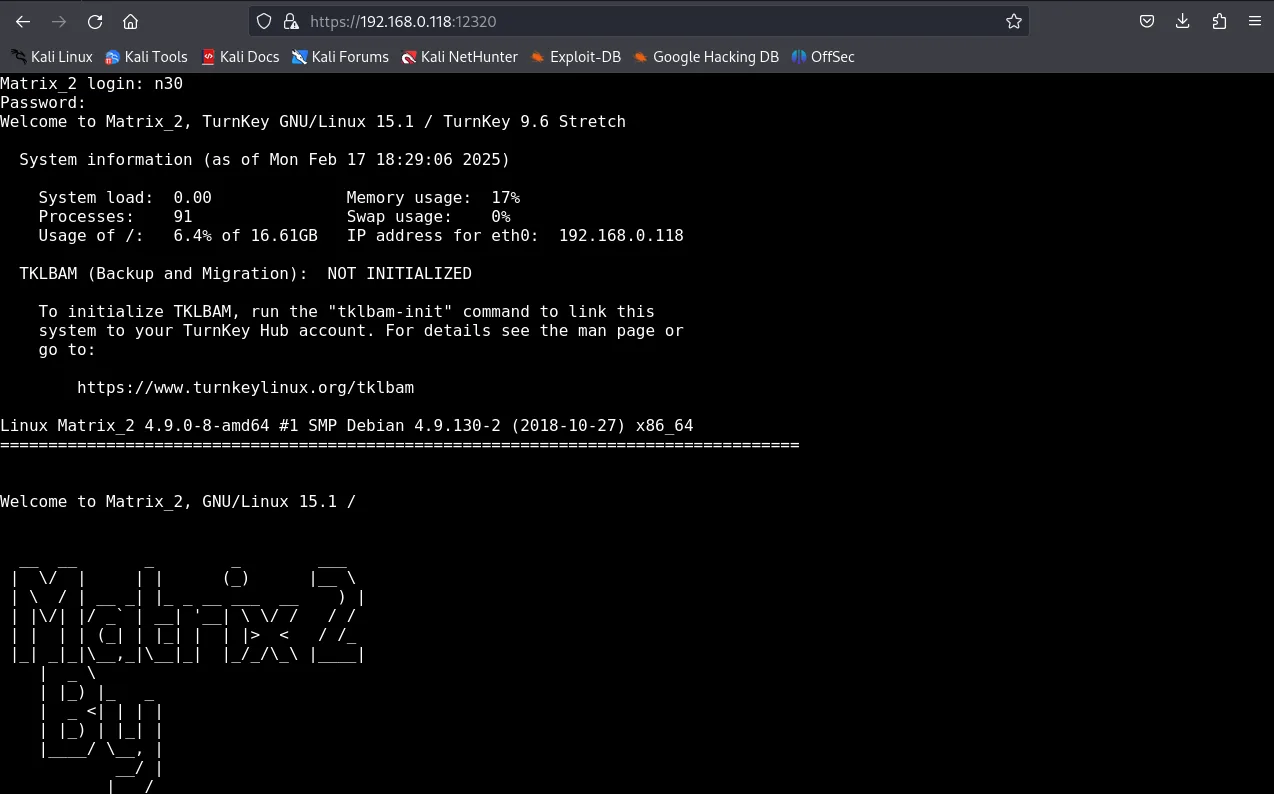Screen dimensions: 1274x794
Task: Open the Kali Linux bookmark
Action: click(x=52, y=57)
